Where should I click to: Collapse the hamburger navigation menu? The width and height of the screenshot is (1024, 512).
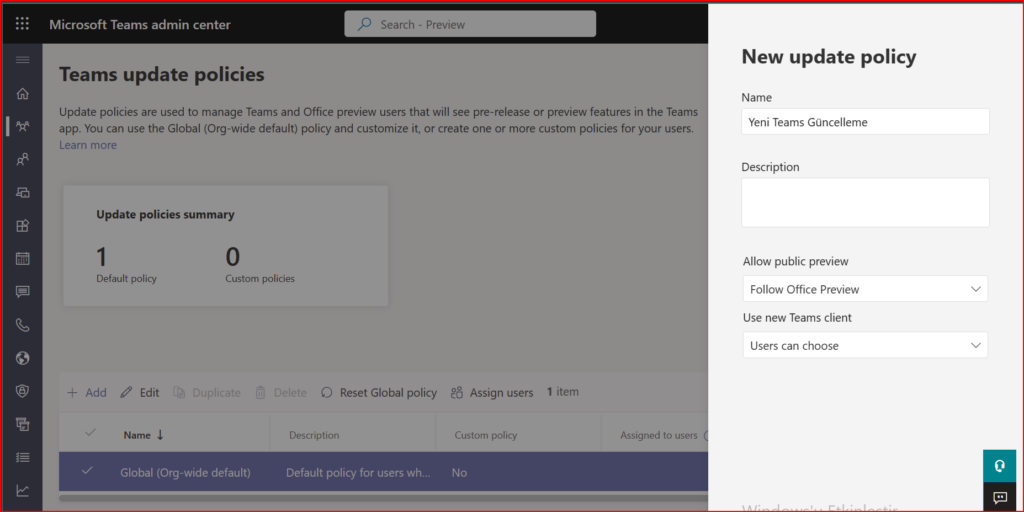[x=22, y=60]
